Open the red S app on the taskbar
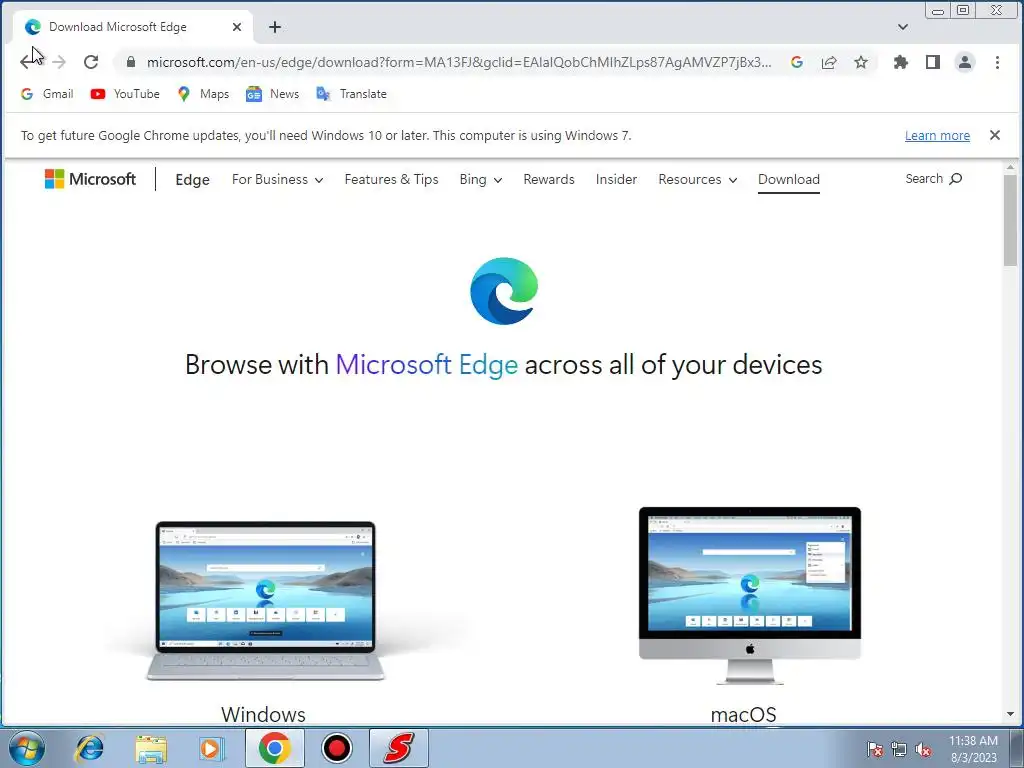The height and width of the screenshot is (768, 1024). point(399,748)
